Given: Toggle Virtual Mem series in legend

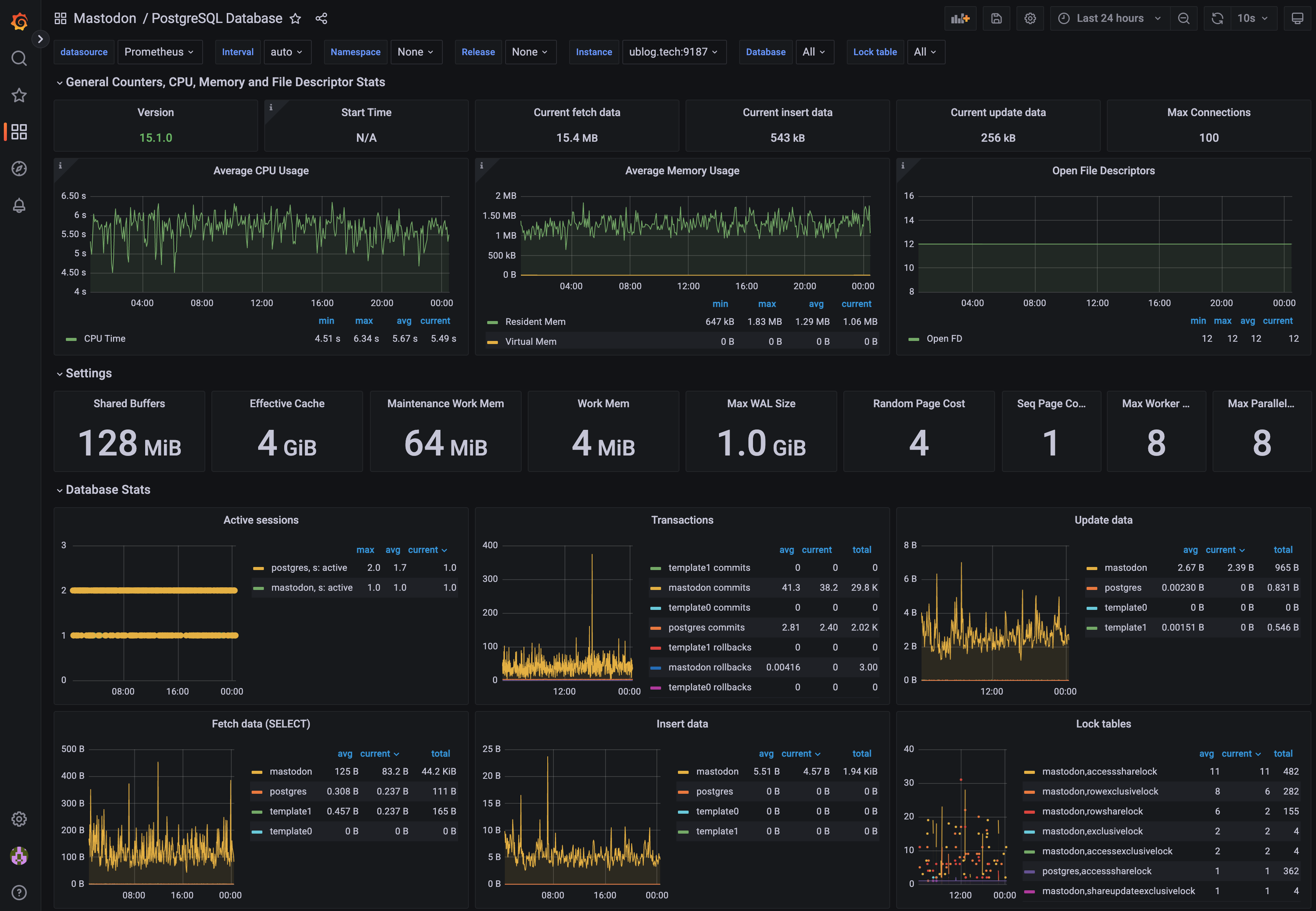Looking at the screenshot, I should click(x=530, y=341).
